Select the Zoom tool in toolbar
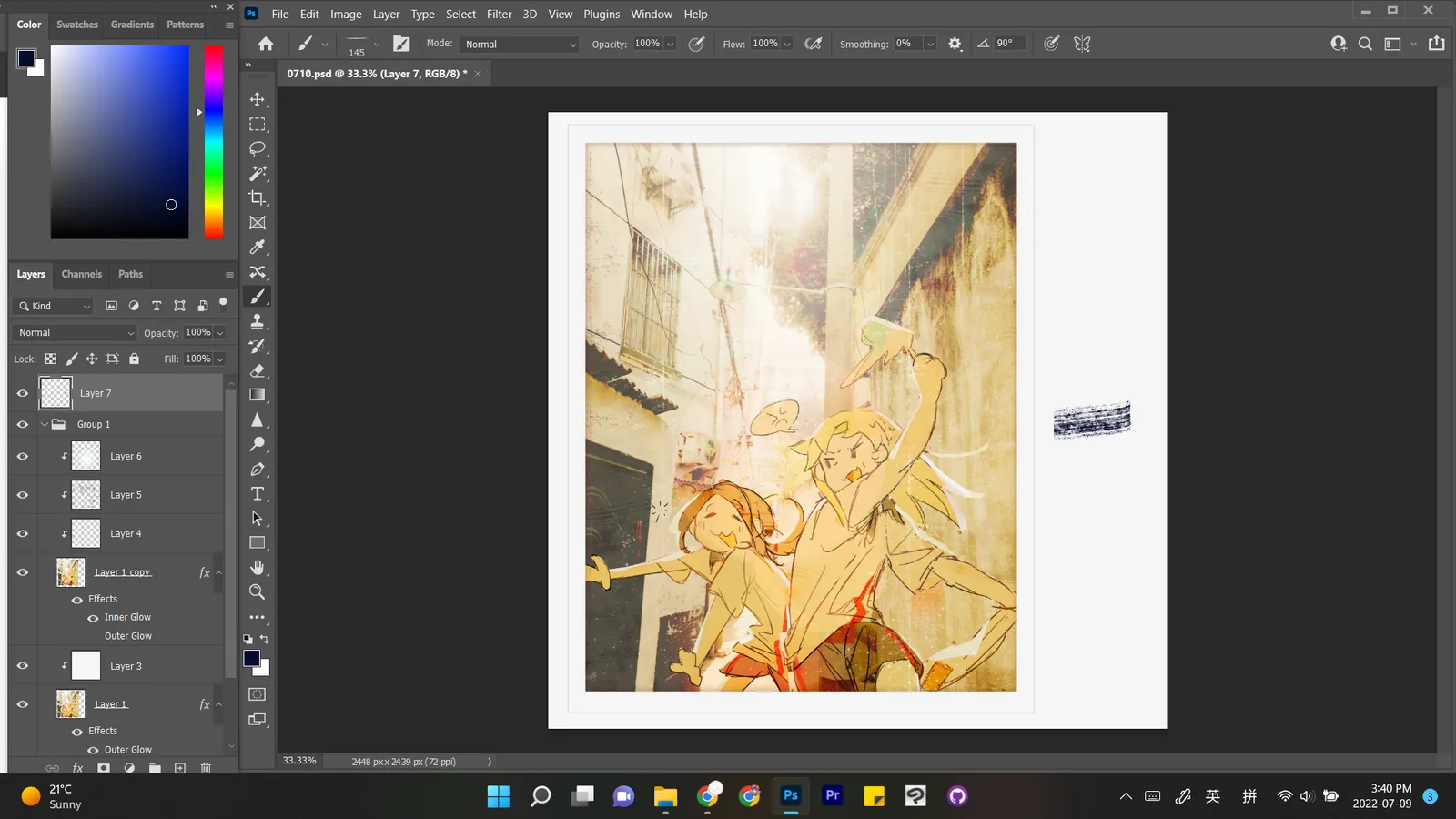 click(x=258, y=592)
